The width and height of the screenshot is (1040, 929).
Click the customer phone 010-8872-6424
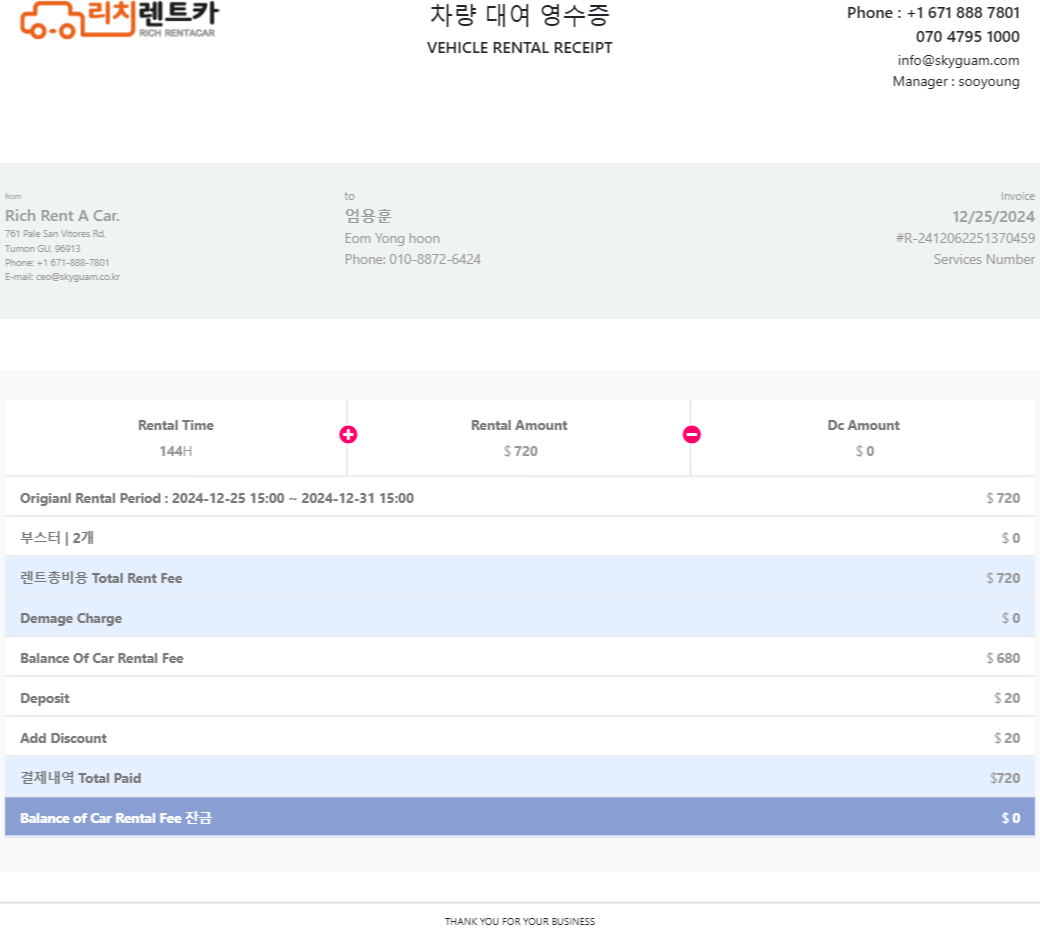pyautogui.click(x=412, y=259)
